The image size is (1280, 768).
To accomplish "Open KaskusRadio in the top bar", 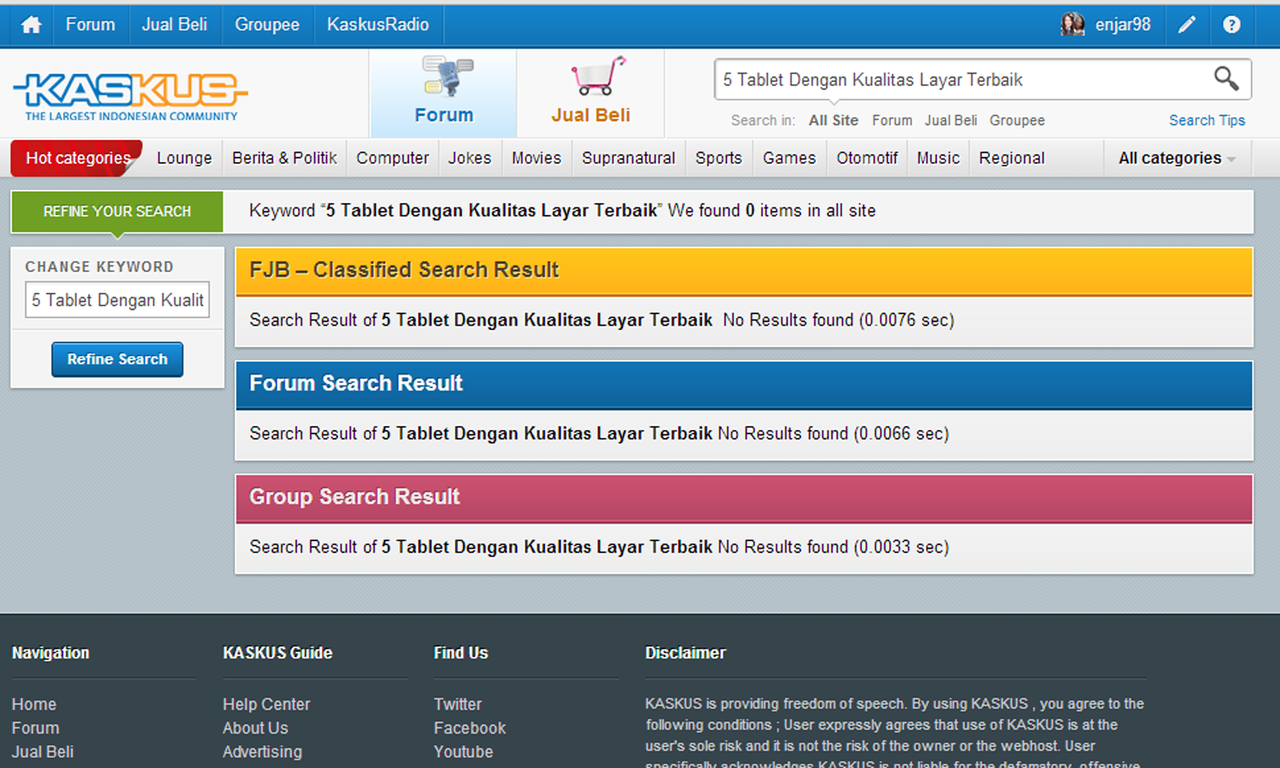I will pos(378,25).
